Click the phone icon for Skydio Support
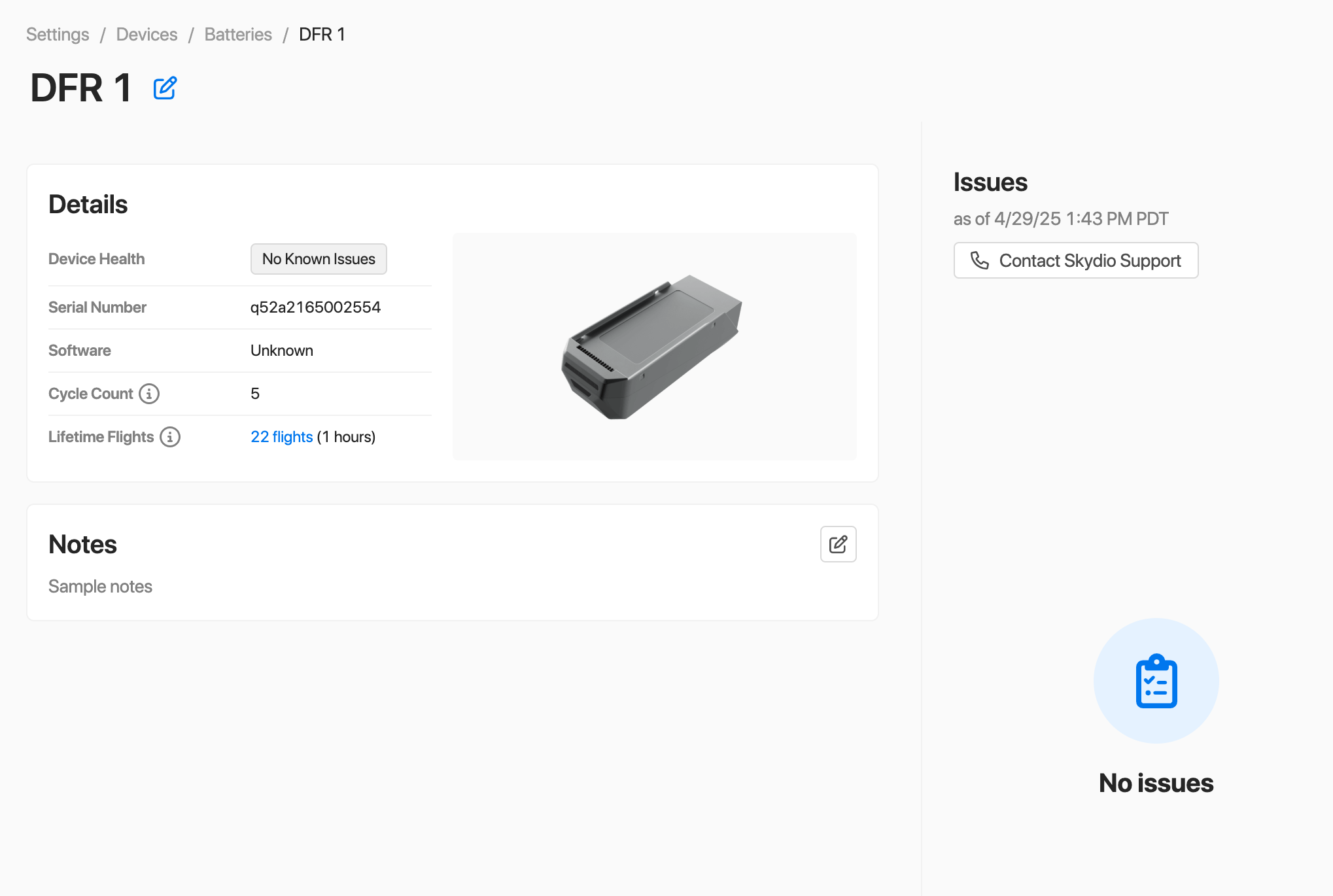Image resolution: width=1333 pixels, height=896 pixels. click(979, 260)
